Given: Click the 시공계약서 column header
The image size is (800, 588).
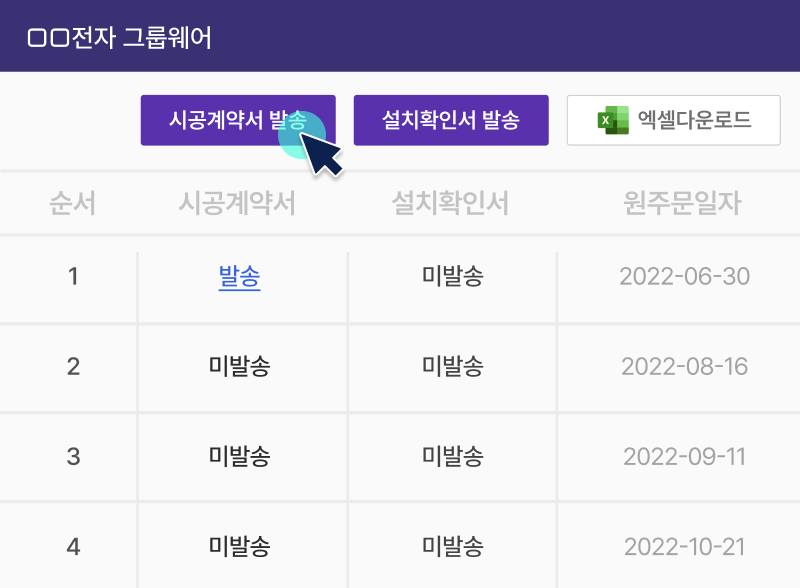Looking at the screenshot, I should 237,204.
